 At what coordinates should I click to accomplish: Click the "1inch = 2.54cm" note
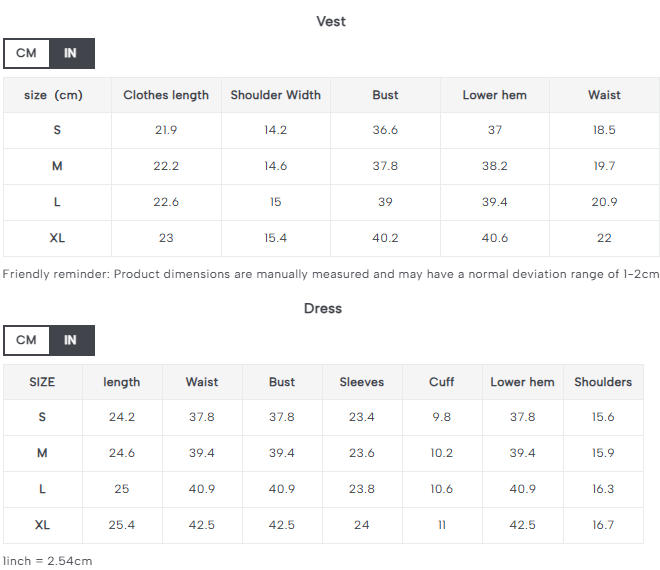pyautogui.click(x=48, y=561)
